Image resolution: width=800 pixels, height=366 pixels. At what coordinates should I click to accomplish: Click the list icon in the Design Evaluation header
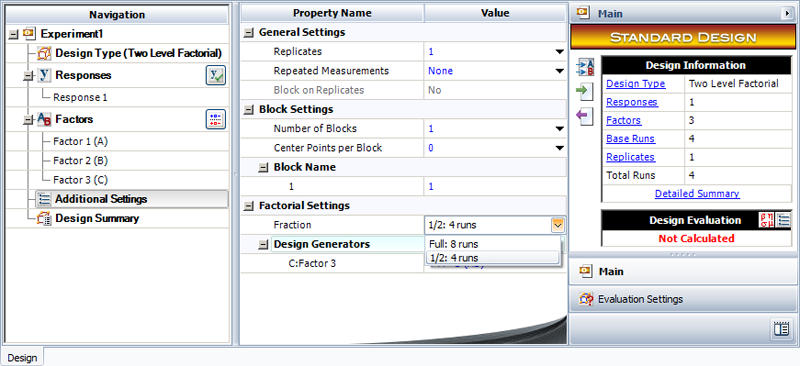[783, 220]
